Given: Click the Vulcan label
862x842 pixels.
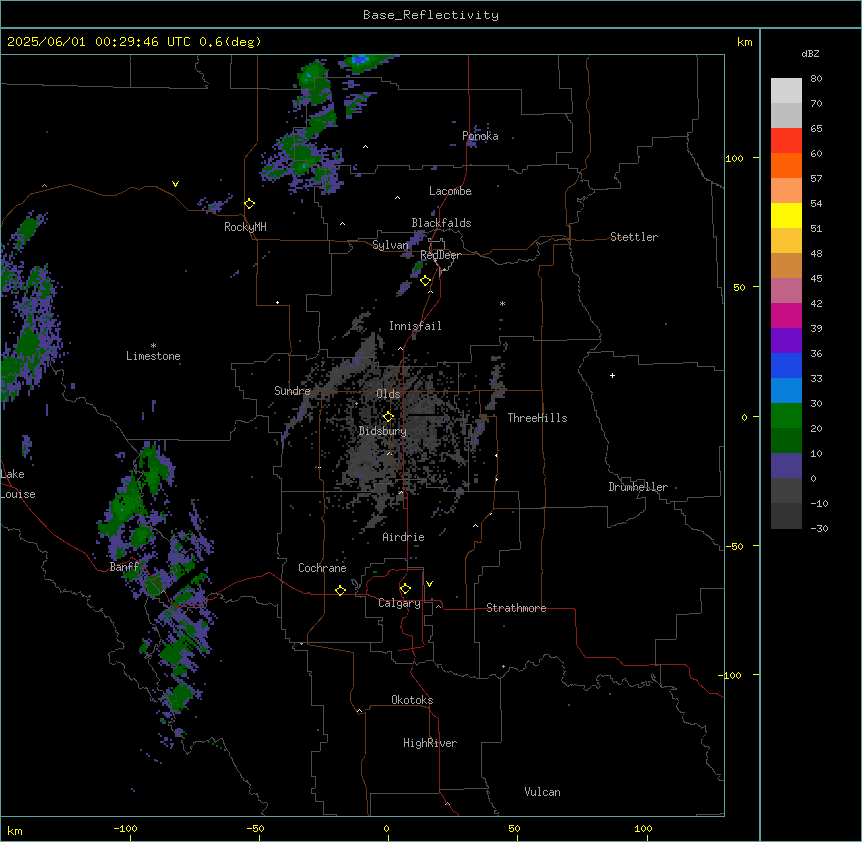Looking at the screenshot, I should click(543, 792).
